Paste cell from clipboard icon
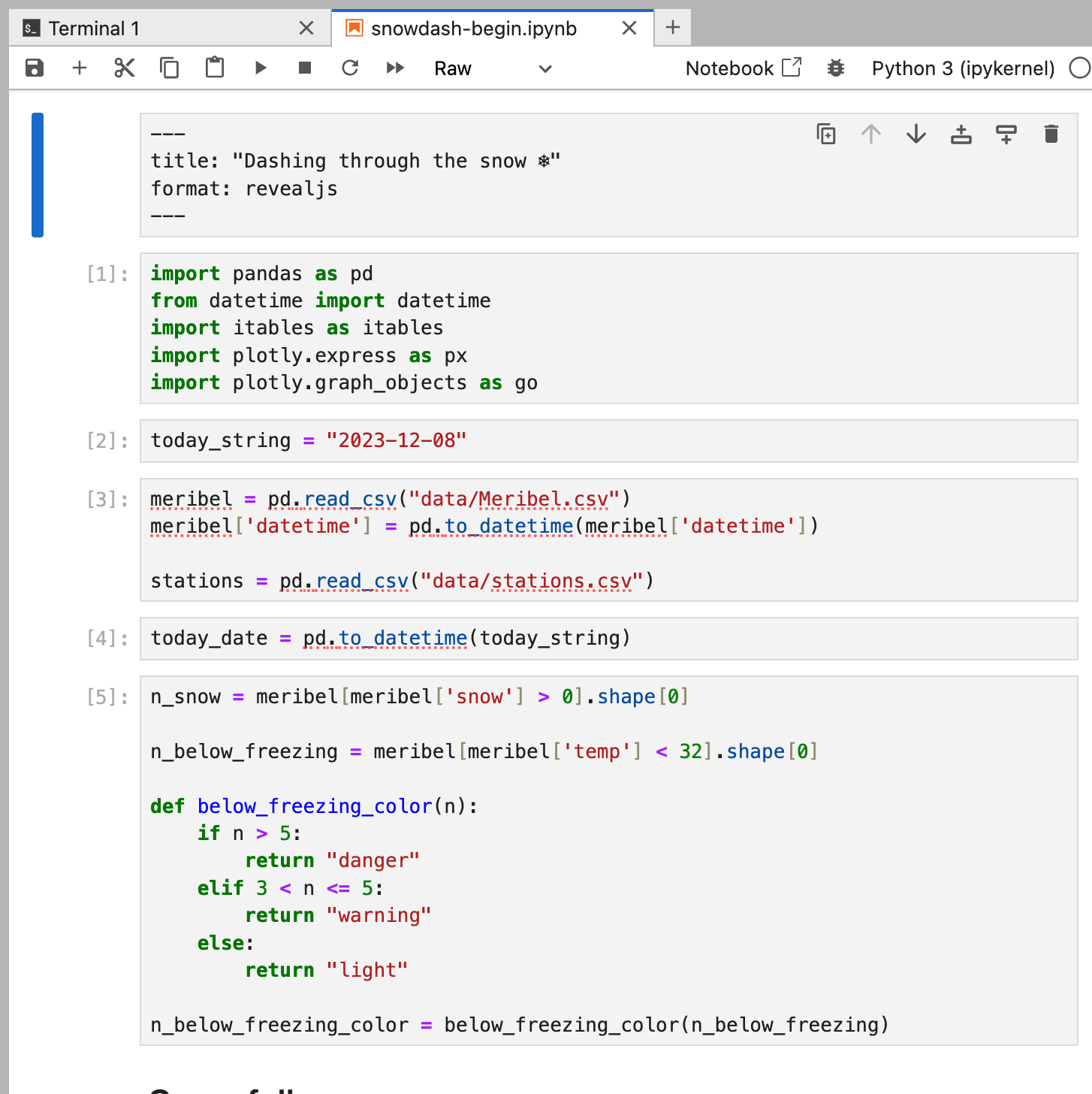The width and height of the screenshot is (1092, 1094). (x=215, y=68)
